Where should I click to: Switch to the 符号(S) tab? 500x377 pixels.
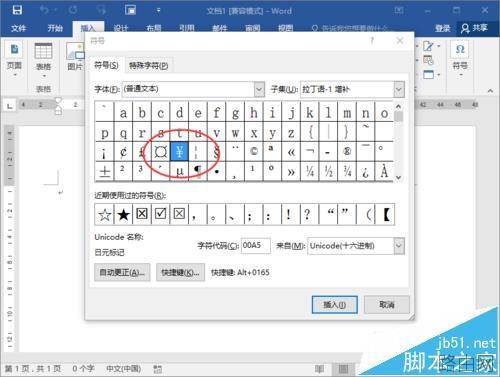[106, 65]
